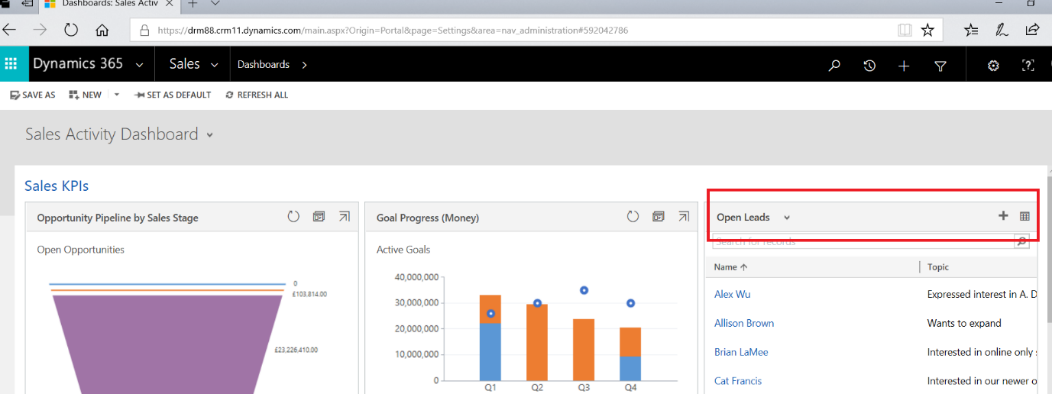The image size is (1052, 394).
Task: Enlarge the Goal Progress (Money) chart
Action: coord(684,217)
